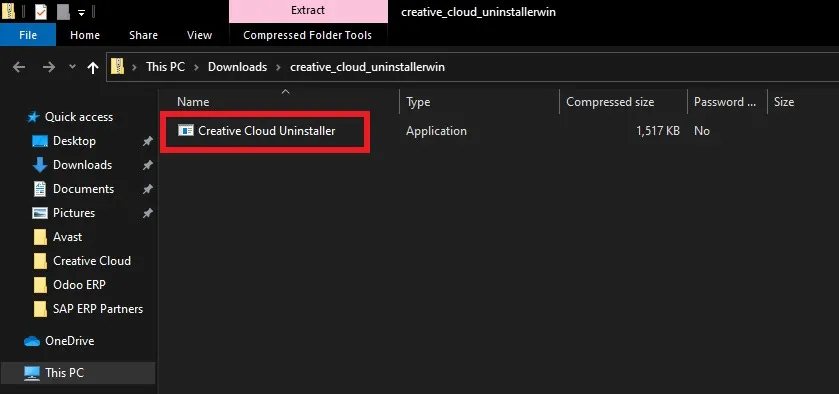Click the 1,517 KB compressed size value

(x=658, y=131)
